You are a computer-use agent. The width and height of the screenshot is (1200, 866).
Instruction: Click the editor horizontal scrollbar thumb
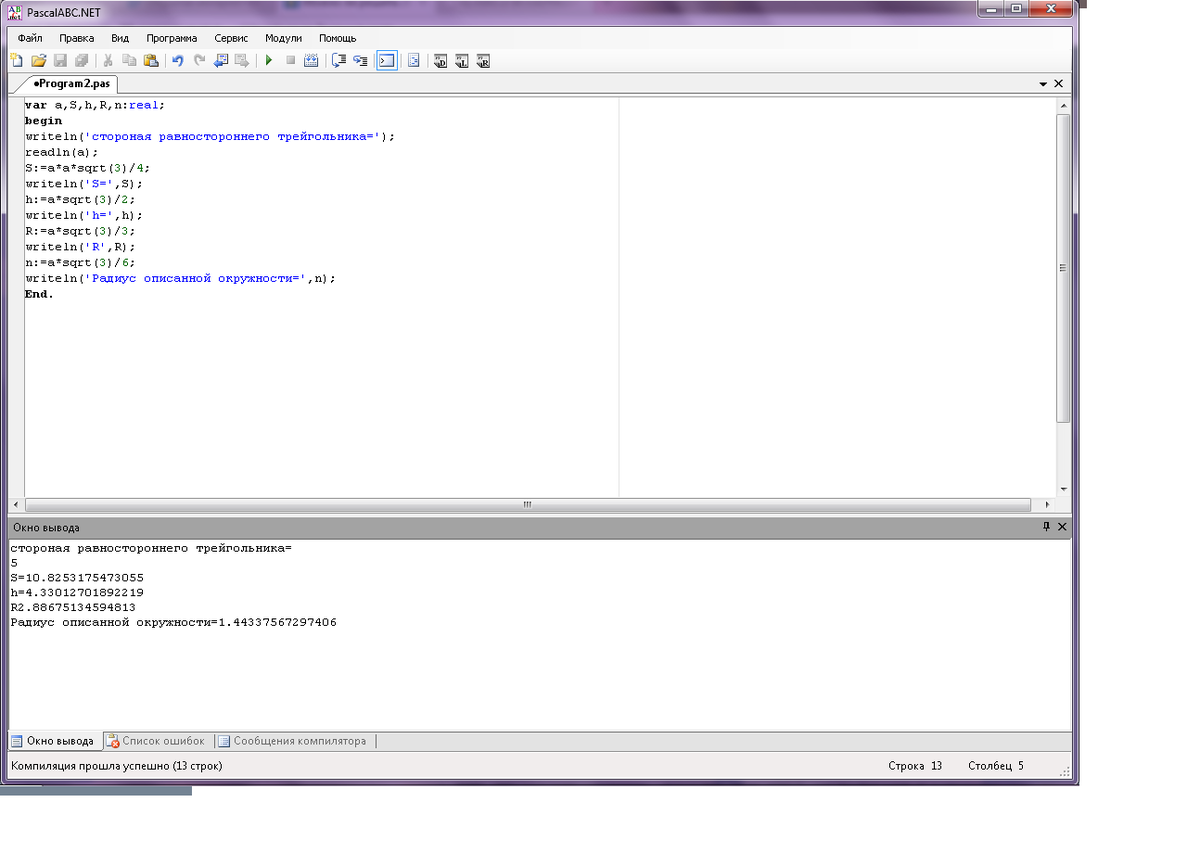(527, 504)
